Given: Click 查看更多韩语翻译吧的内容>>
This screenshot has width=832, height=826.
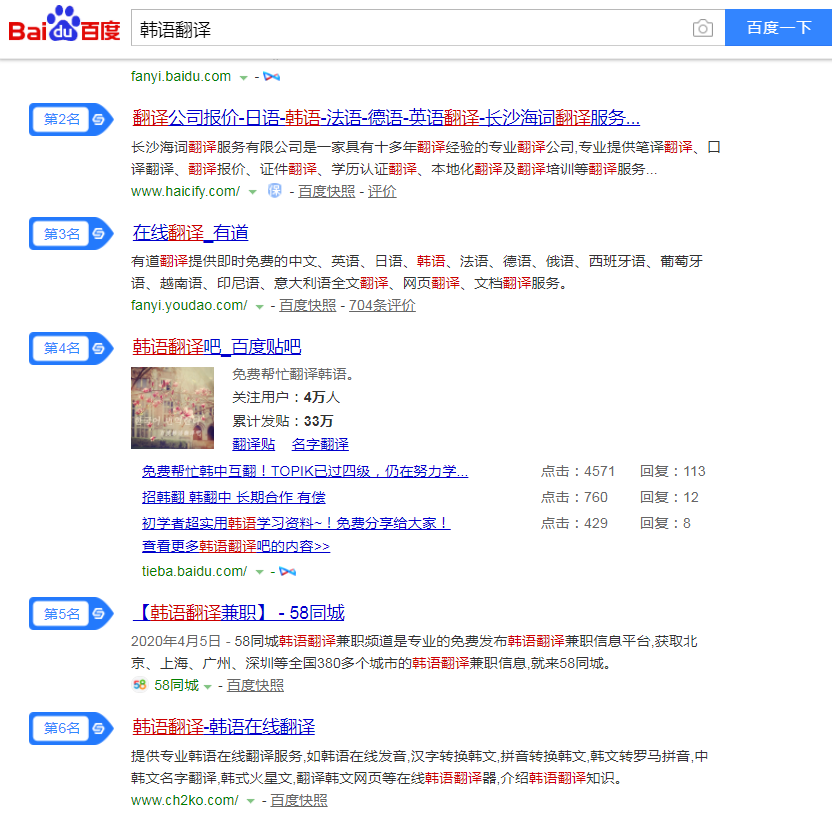Looking at the screenshot, I should (x=236, y=546).
